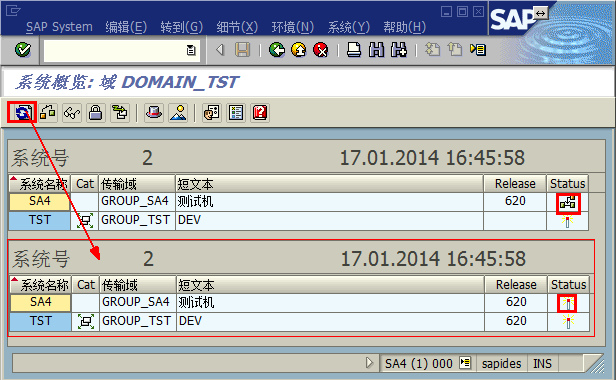
Task: Click GROUP_TST cell in upper table
Action: click(136, 220)
